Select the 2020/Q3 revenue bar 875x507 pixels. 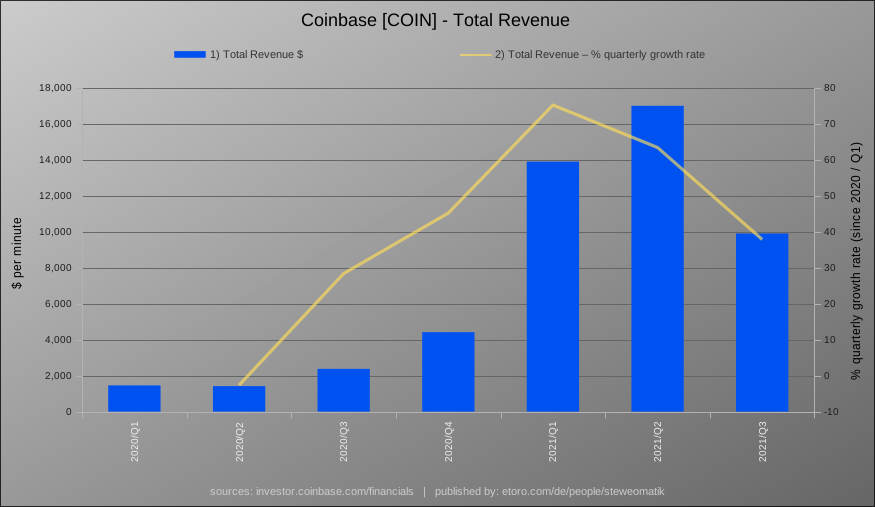pyautogui.click(x=344, y=390)
